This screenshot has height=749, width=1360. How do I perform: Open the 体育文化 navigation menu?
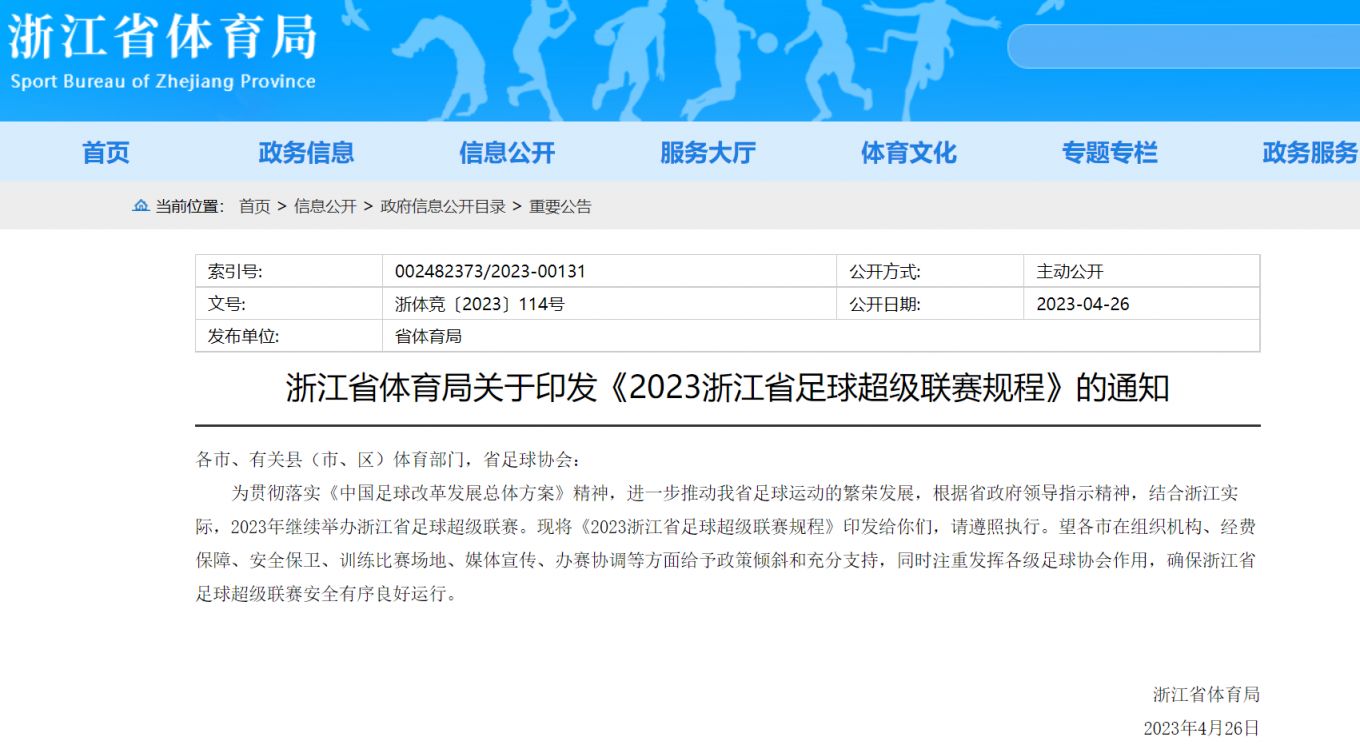pos(909,153)
